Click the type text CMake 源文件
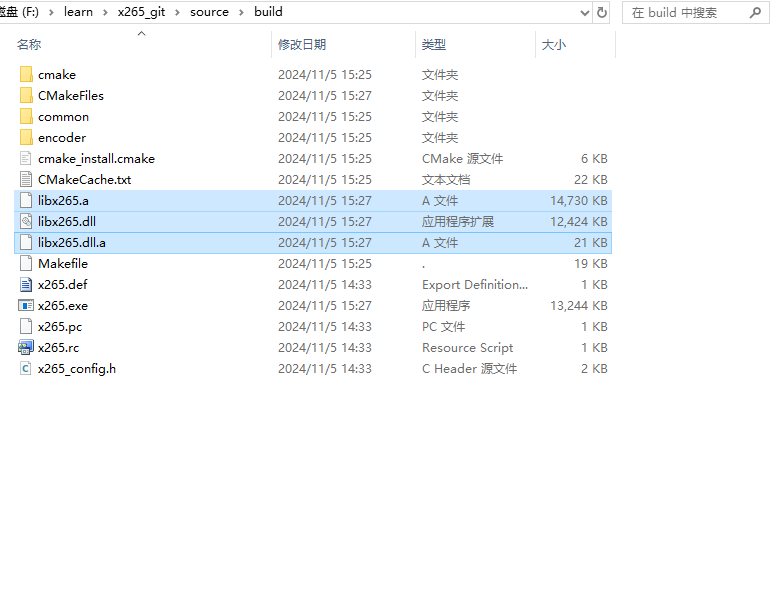Viewport: 782px width, 591px height. [x=462, y=159]
